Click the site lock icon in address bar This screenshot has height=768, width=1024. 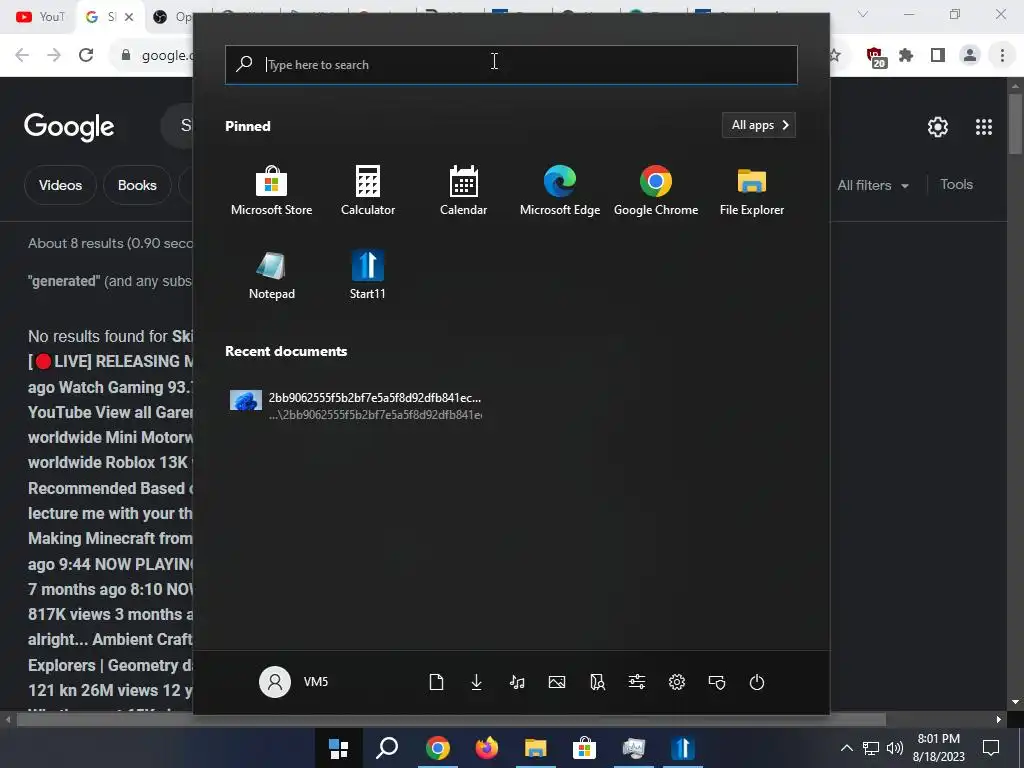[x=126, y=55]
